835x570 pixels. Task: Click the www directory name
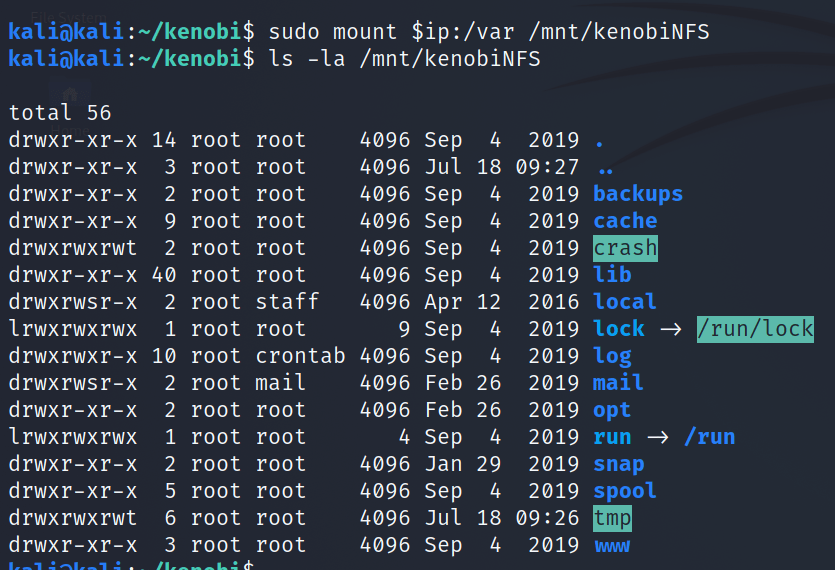[x=612, y=545]
